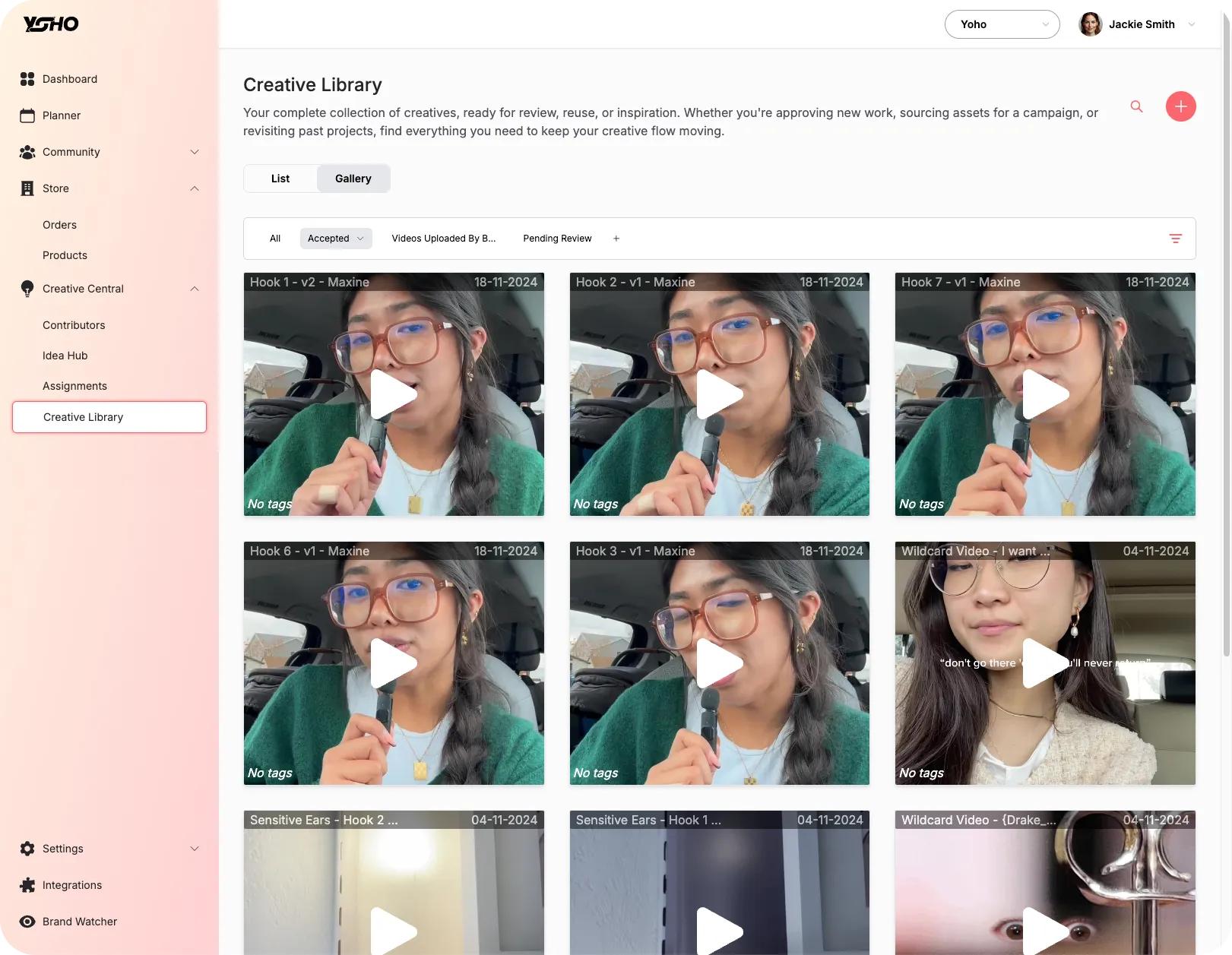This screenshot has height=955, width=1232.
Task: Play the Hook 3 - v1 - Maxine video
Action: click(719, 662)
